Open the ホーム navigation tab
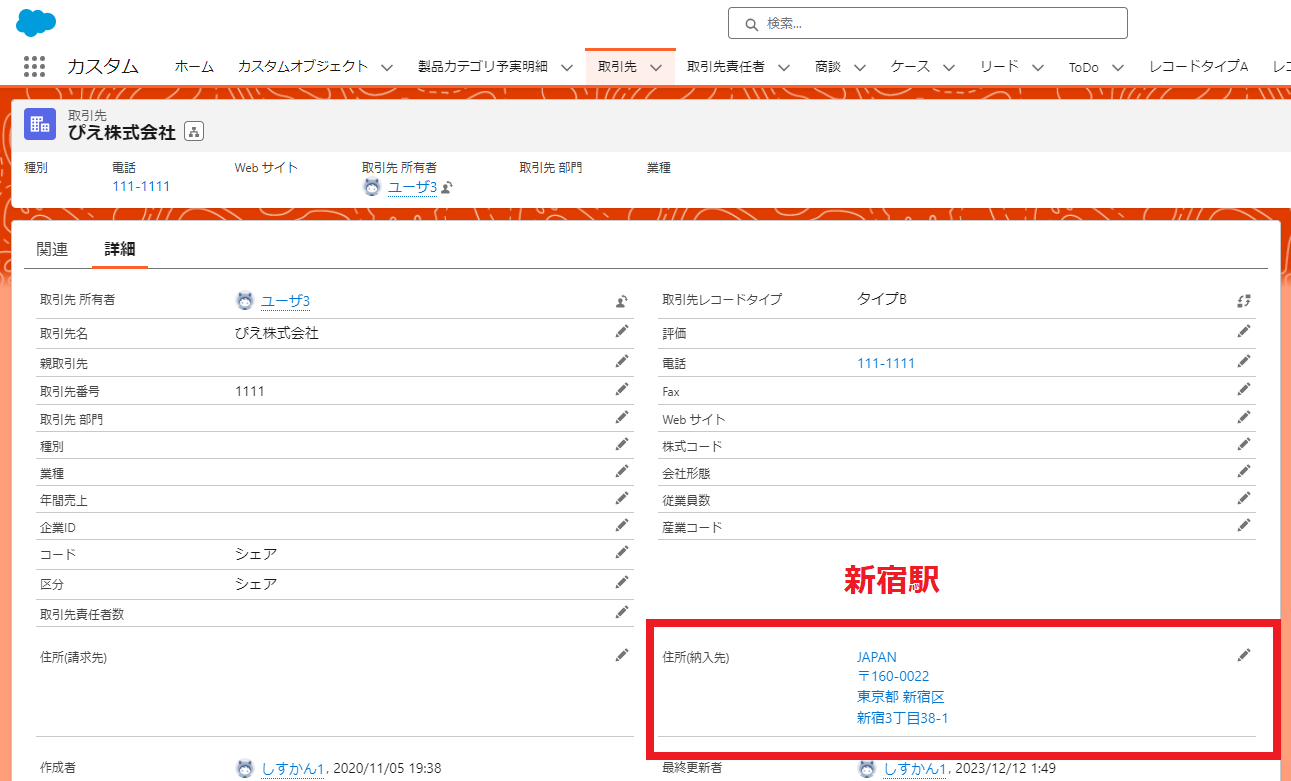1291x781 pixels. [194, 67]
